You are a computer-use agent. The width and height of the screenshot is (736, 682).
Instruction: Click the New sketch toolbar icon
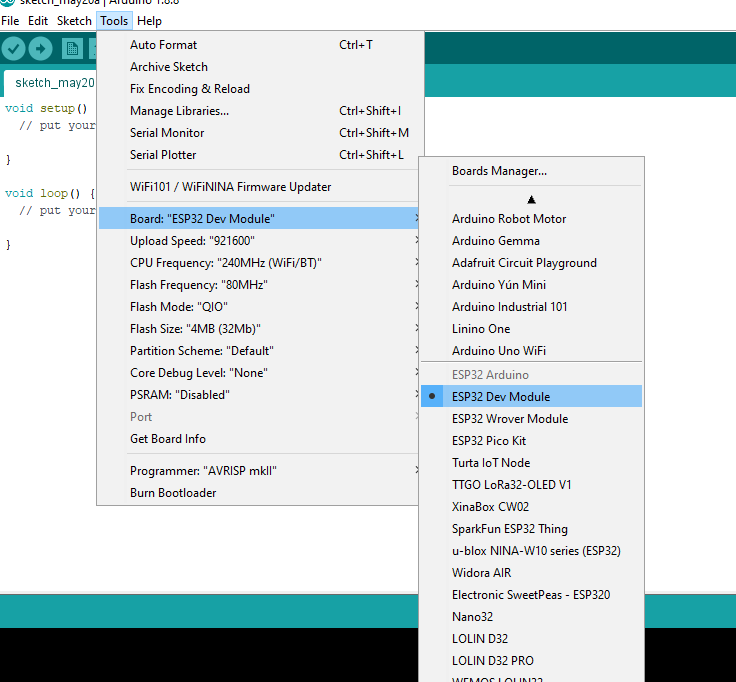pyautogui.click(x=72, y=48)
